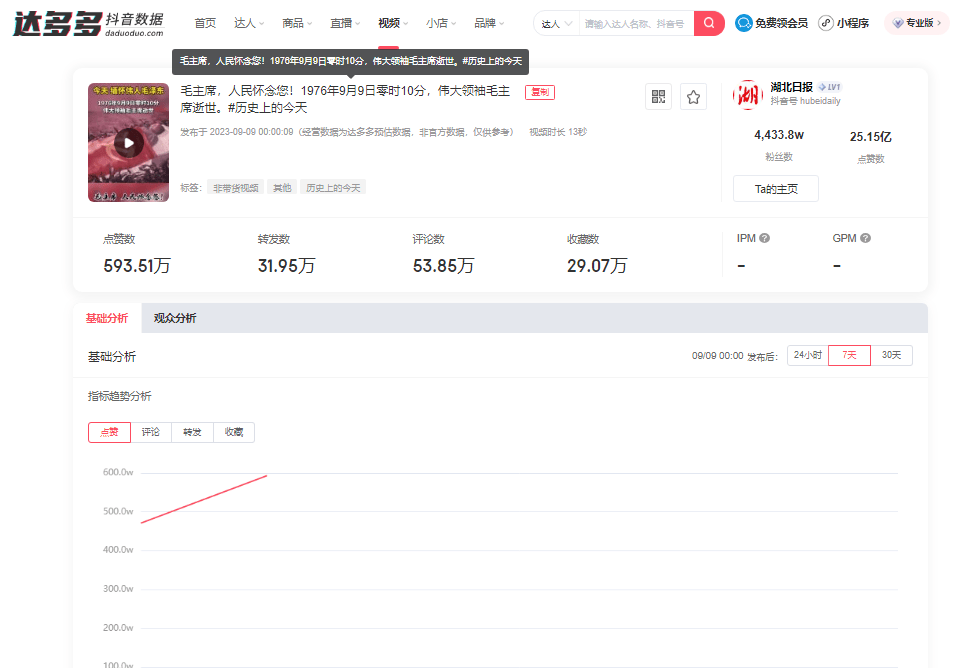Click the IPM question mark help icon

pos(764,238)
